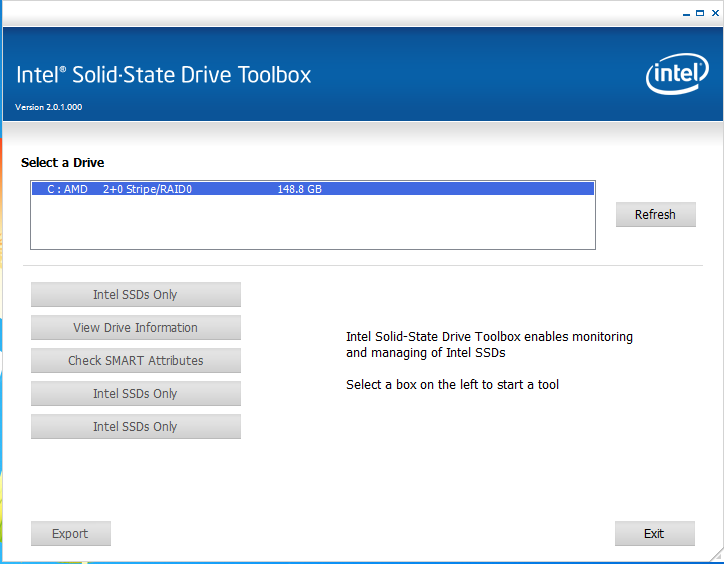Click the bottommost Intel SSDs Only button

coord(136,426)
